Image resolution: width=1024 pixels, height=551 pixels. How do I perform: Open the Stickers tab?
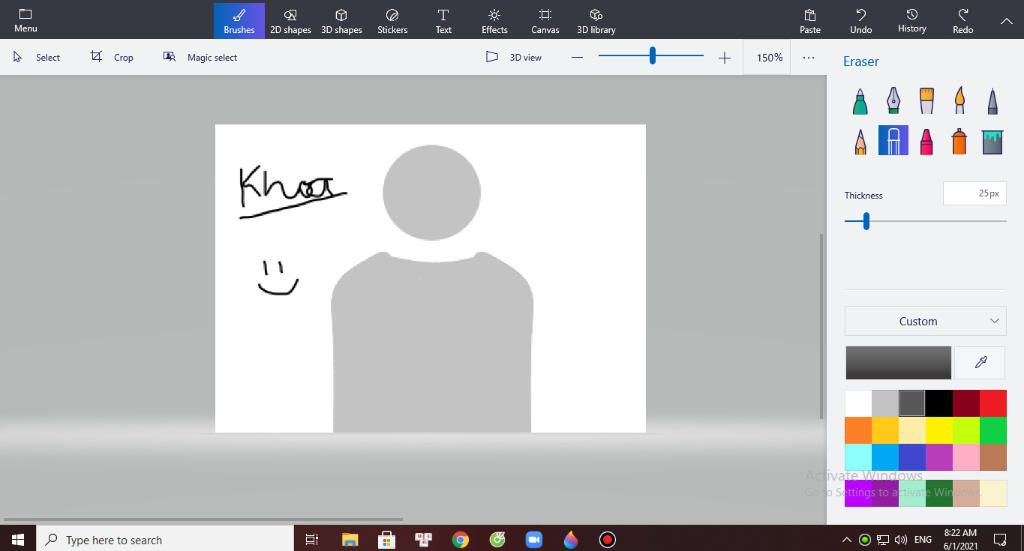click(392, 21)
